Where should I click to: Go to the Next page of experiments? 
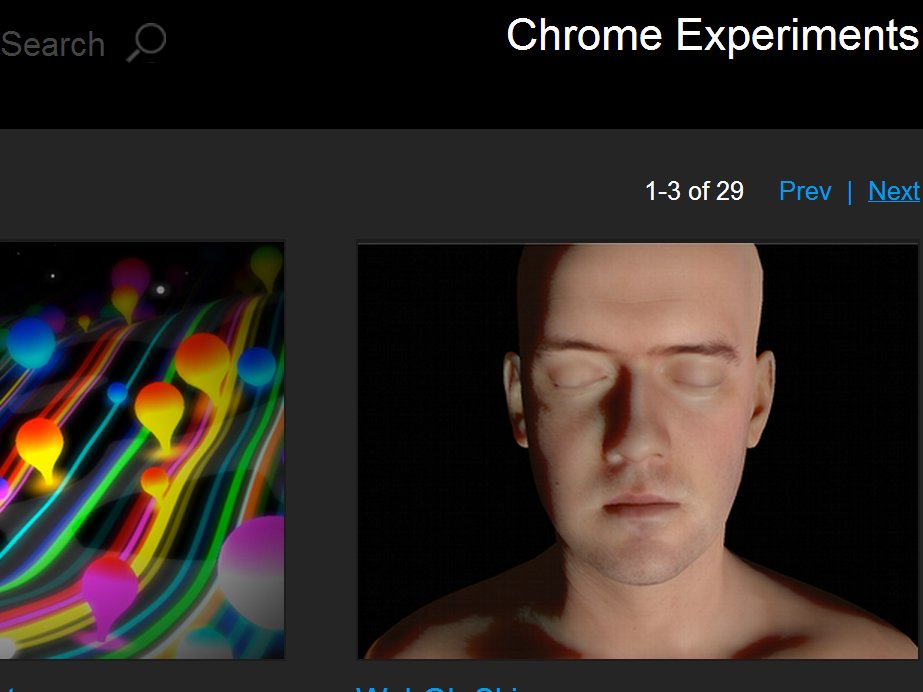pos(893,191)
